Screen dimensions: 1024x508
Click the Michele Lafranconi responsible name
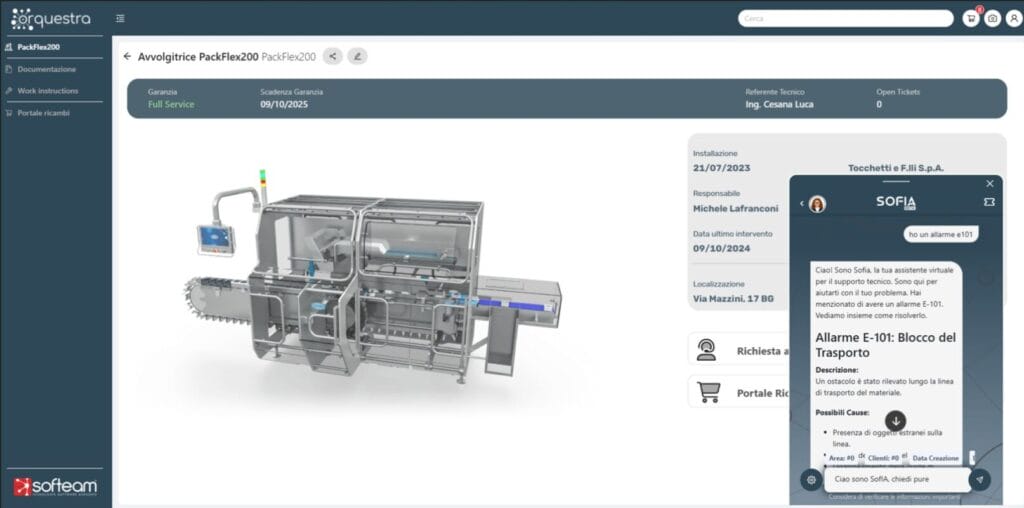tap(735, 208)
